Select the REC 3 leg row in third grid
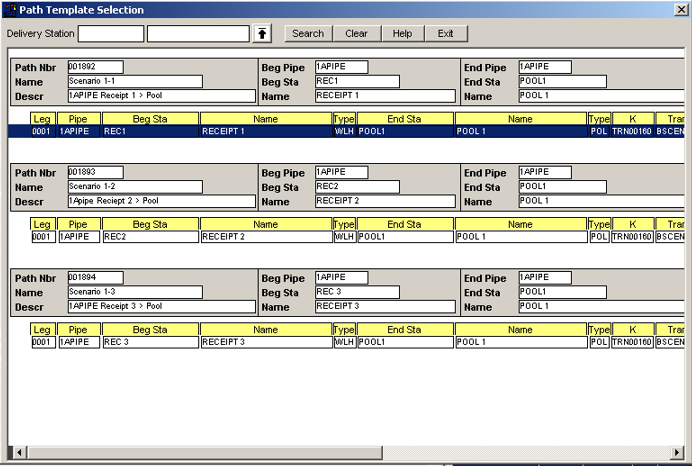692x466 pixels. 150,342
